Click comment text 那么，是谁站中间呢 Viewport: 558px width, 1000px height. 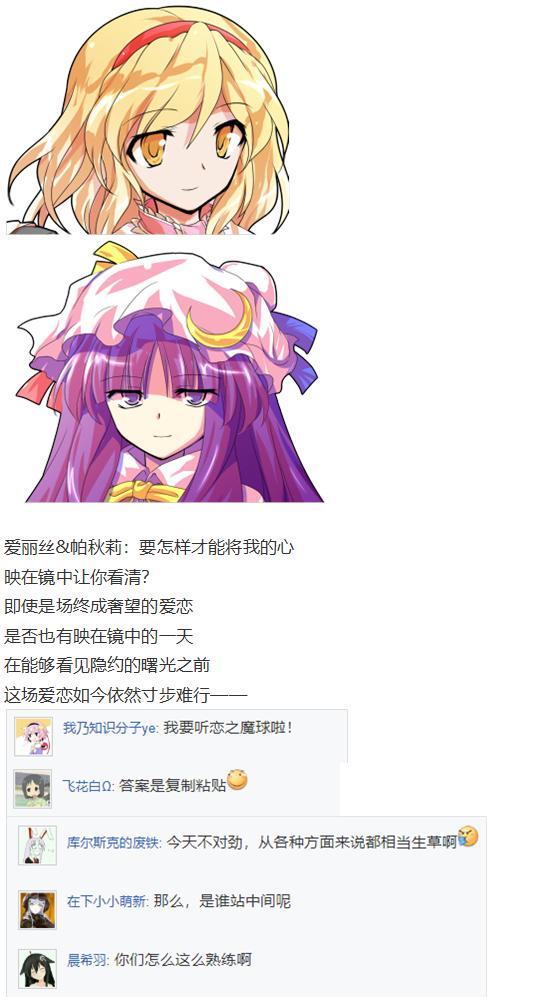[223, 901]
